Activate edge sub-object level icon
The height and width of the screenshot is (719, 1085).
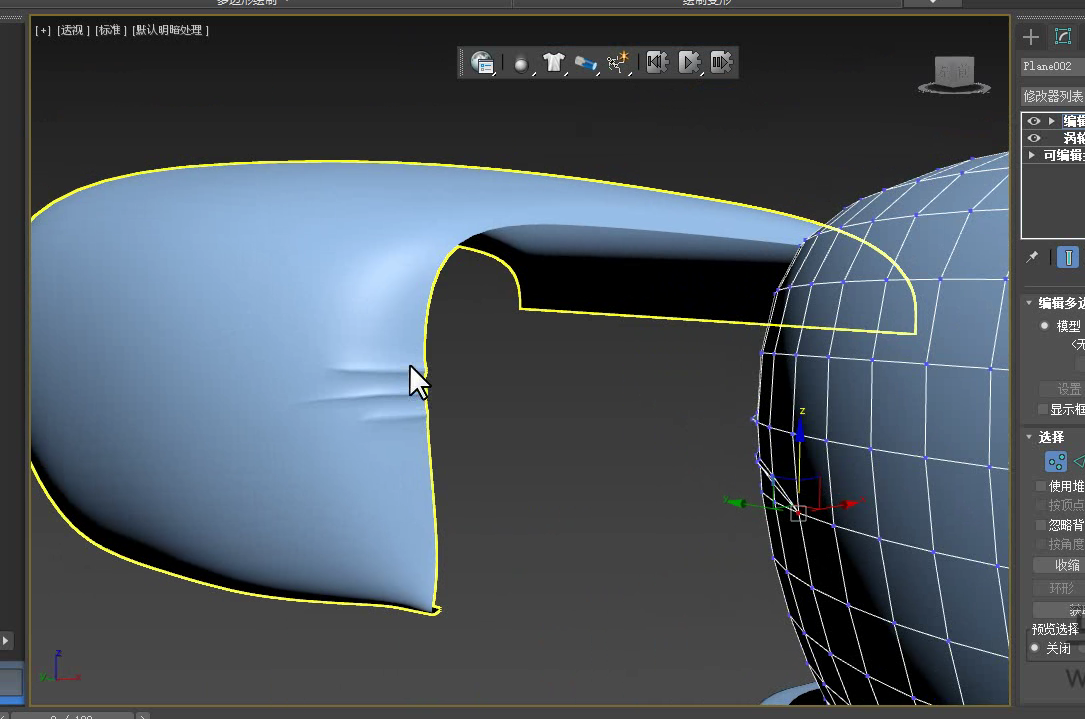coord(1079,462)
